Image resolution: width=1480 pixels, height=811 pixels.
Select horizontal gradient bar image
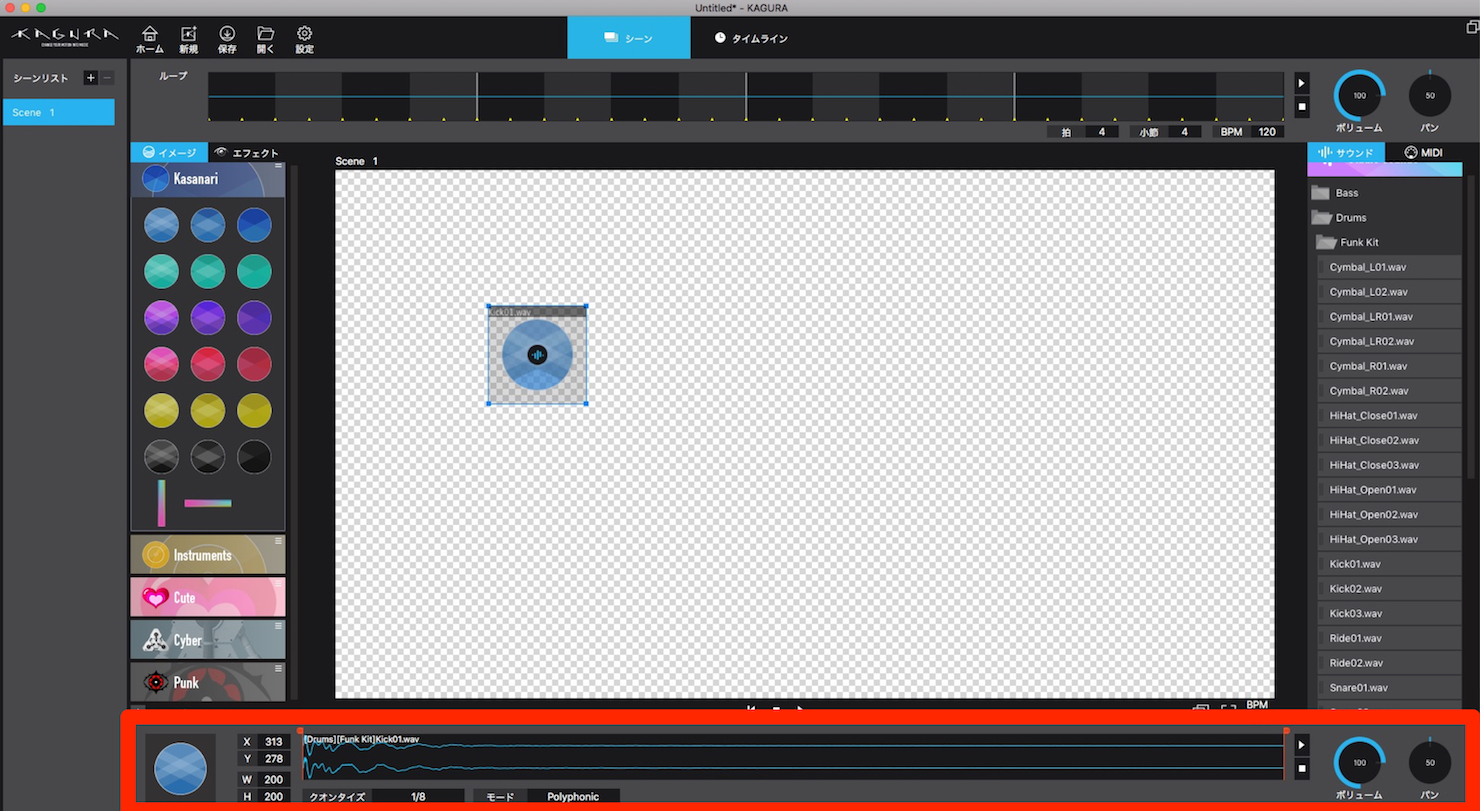pos(208,503)
